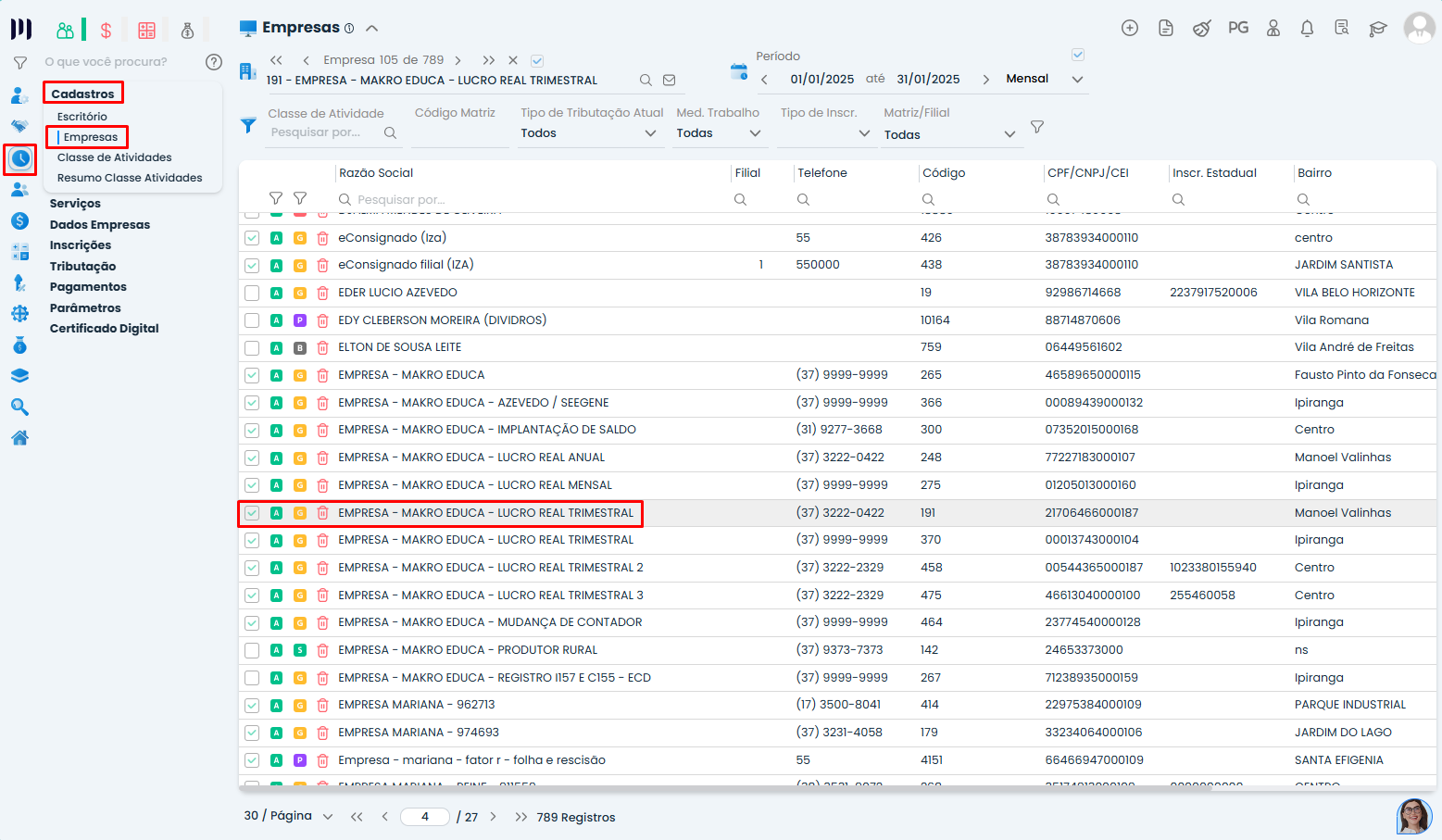
Task: Click the notification bell icon
Action: (x=1307, y=29)
